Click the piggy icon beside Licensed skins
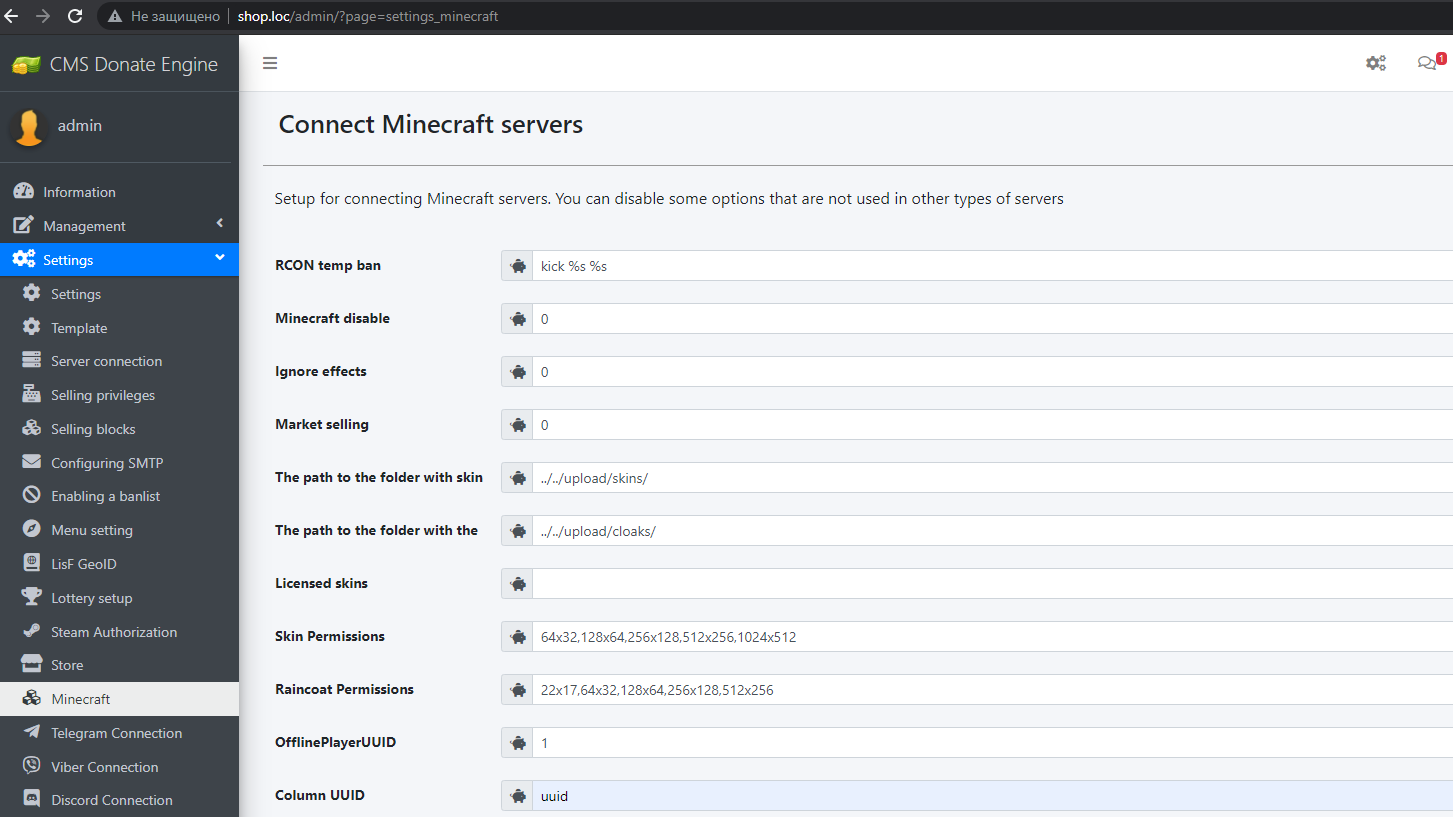The height and width of the screenshot is (817, 1453). (x=518, y=584)
